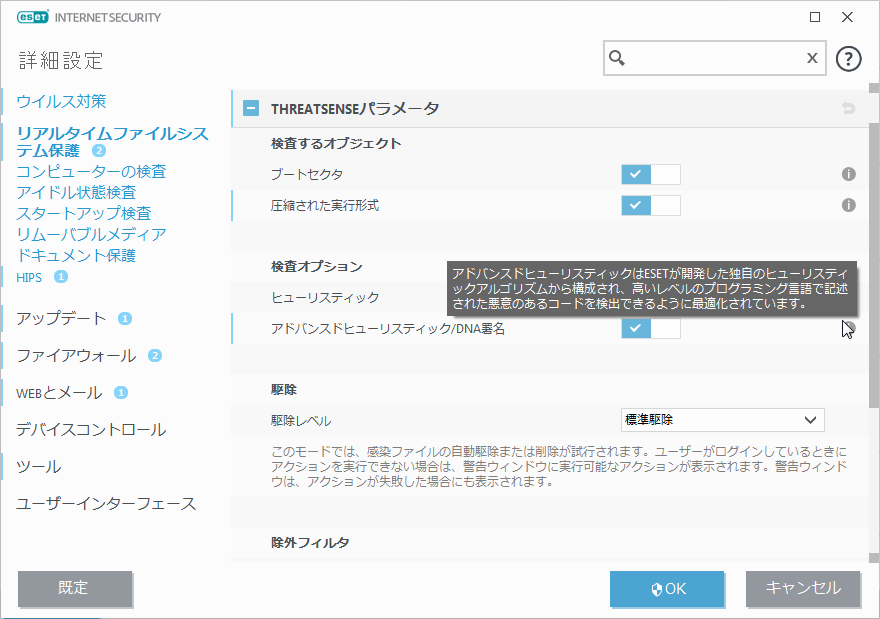Open help with the question mark icon

(848, 58)
